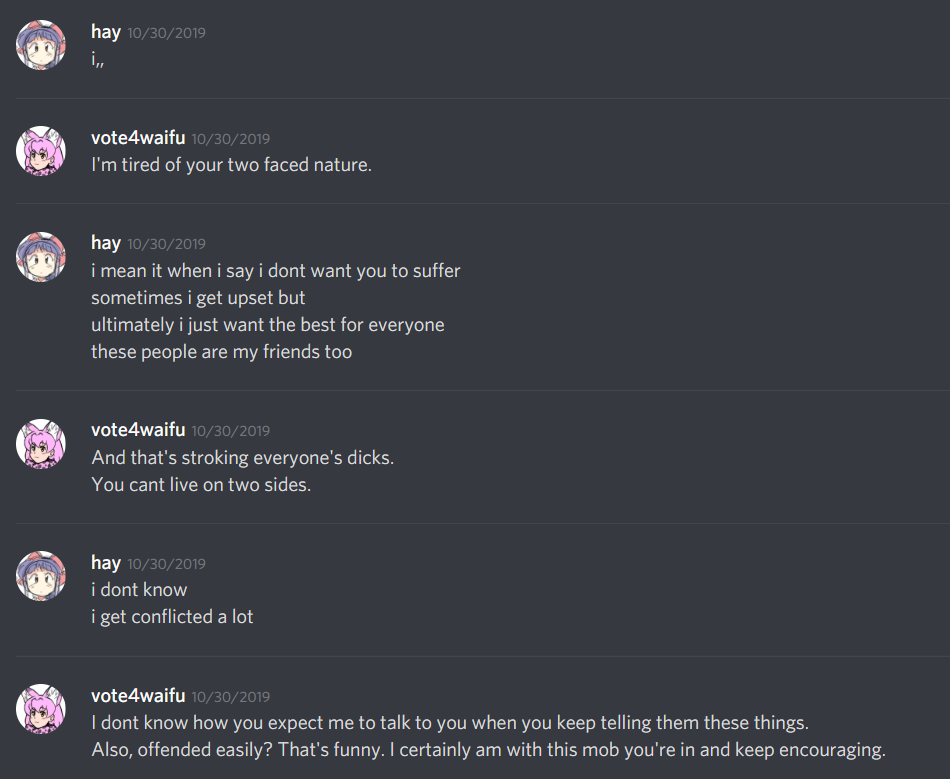
Task: Select vote4waifu username above "And that's stroking" message
Action: point(138,430)
